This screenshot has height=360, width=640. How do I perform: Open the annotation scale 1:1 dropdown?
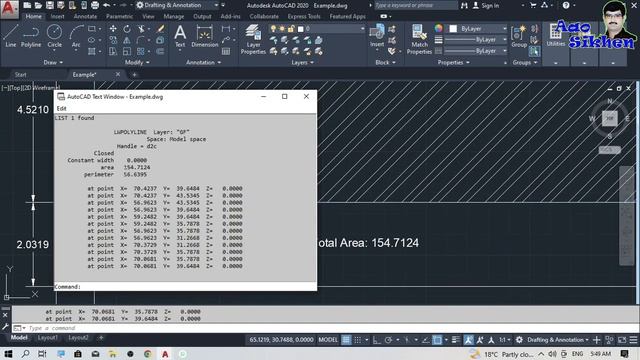(505, 340)
